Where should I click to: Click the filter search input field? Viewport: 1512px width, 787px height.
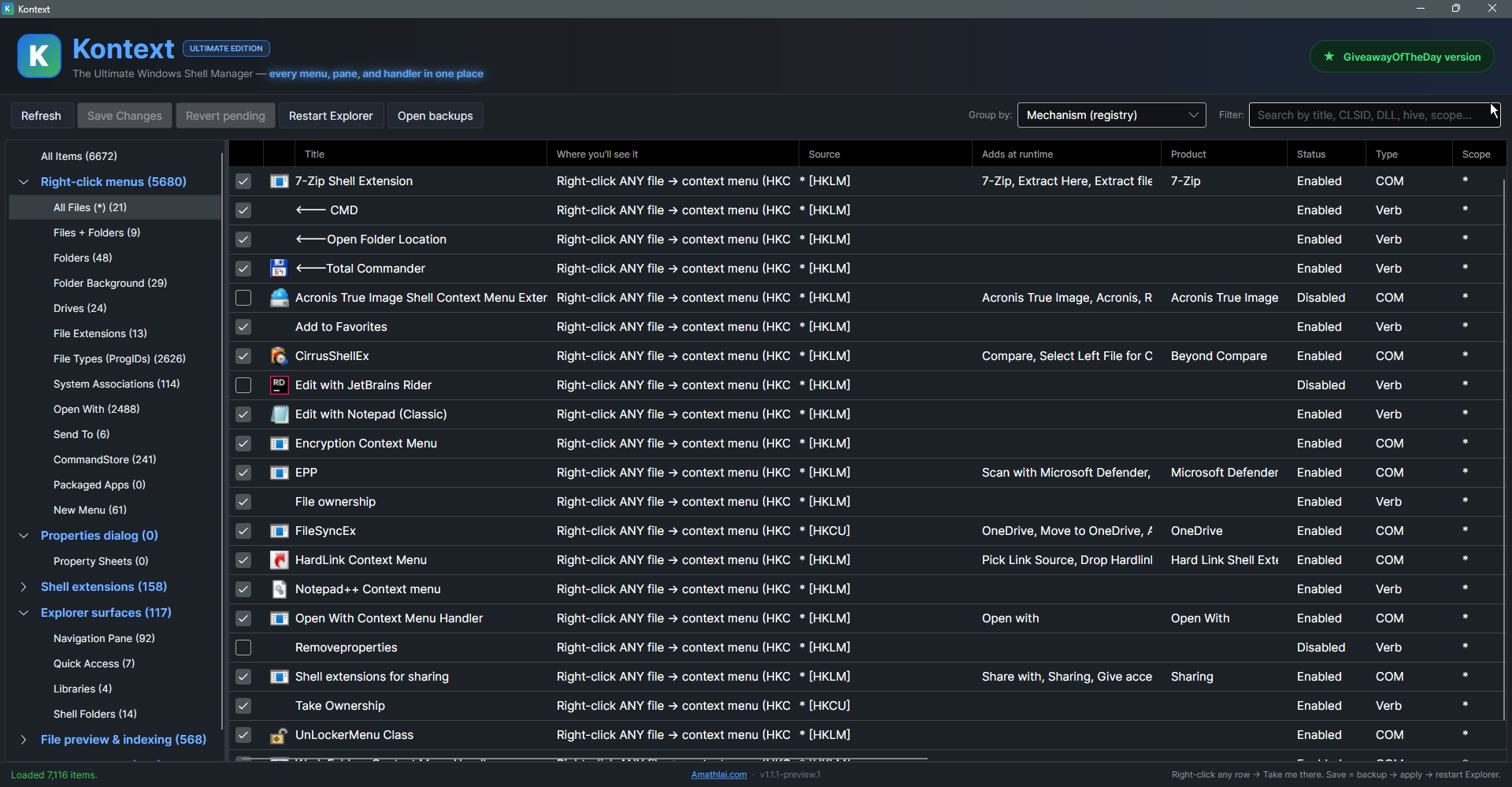coord(1374,115)
